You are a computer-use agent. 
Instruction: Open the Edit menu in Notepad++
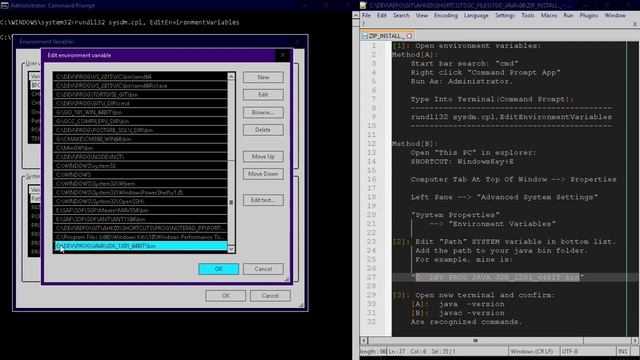tap(382, 16)
